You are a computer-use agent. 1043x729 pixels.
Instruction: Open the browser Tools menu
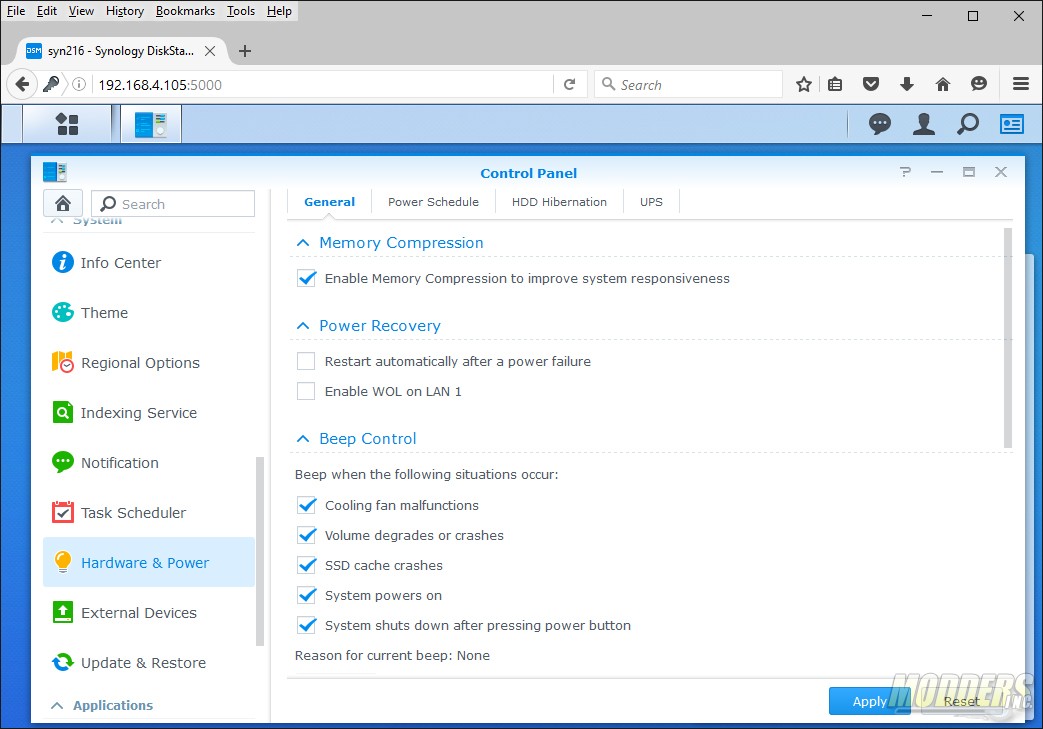(241, 11)
